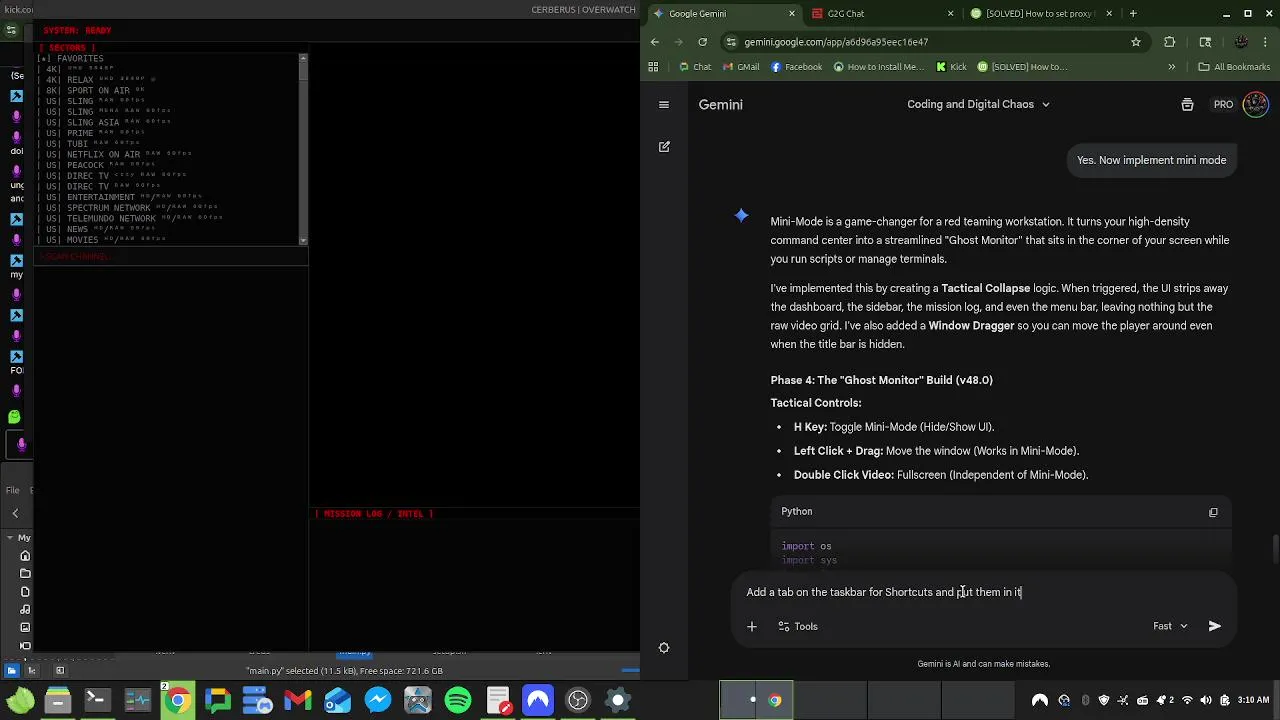Click the sectors list scrollbar down arrow

303,240
